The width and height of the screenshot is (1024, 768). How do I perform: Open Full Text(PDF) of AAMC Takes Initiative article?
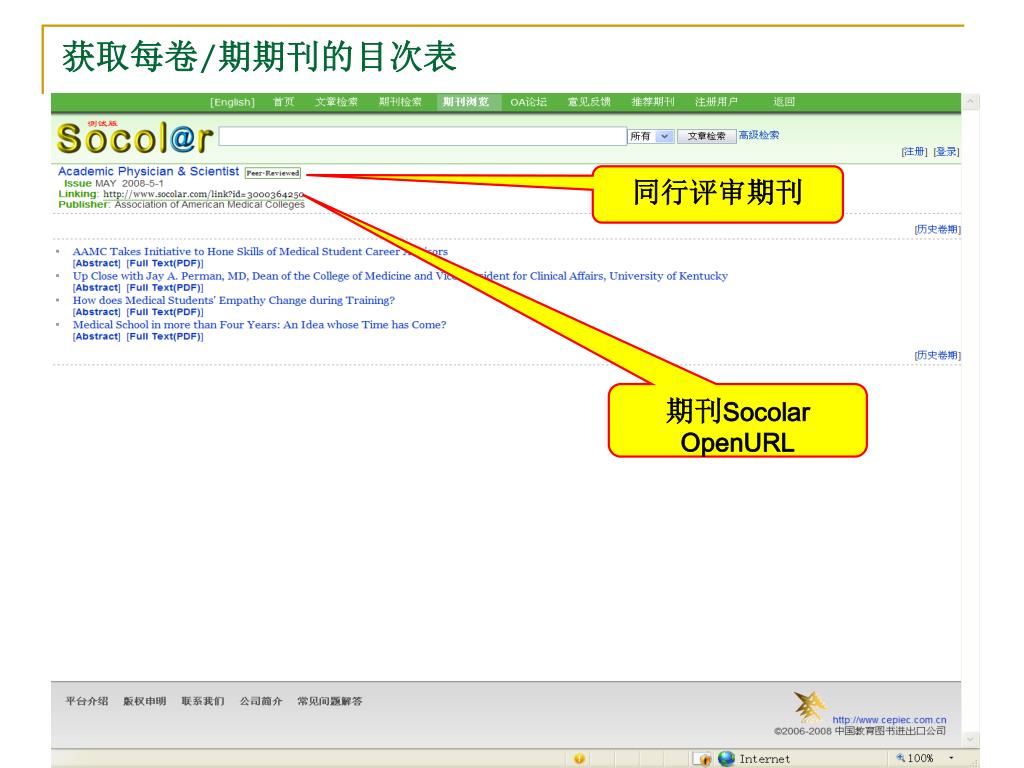coord(165,263)
